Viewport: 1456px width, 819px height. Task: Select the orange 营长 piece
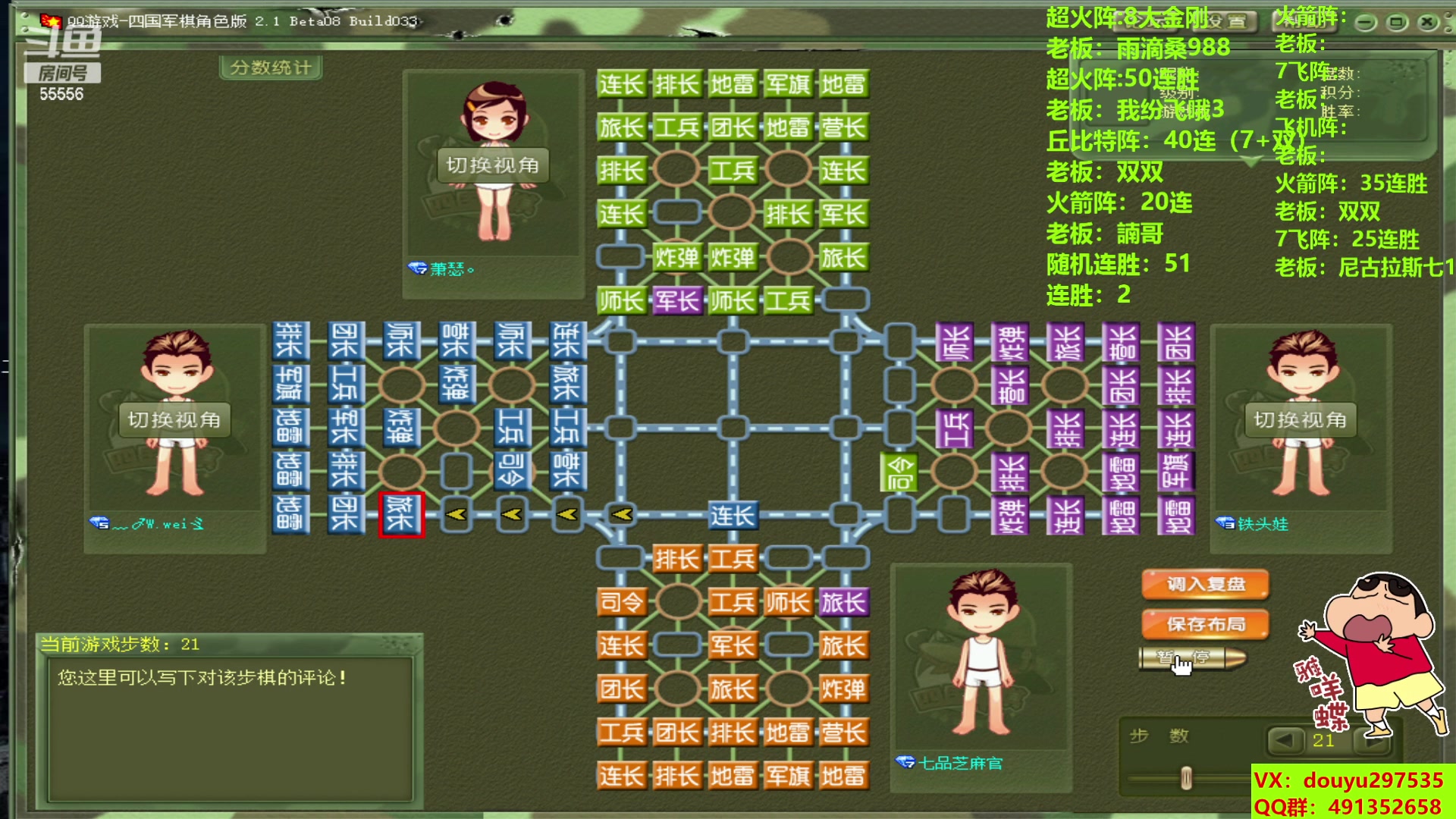[x=843, y=733]
